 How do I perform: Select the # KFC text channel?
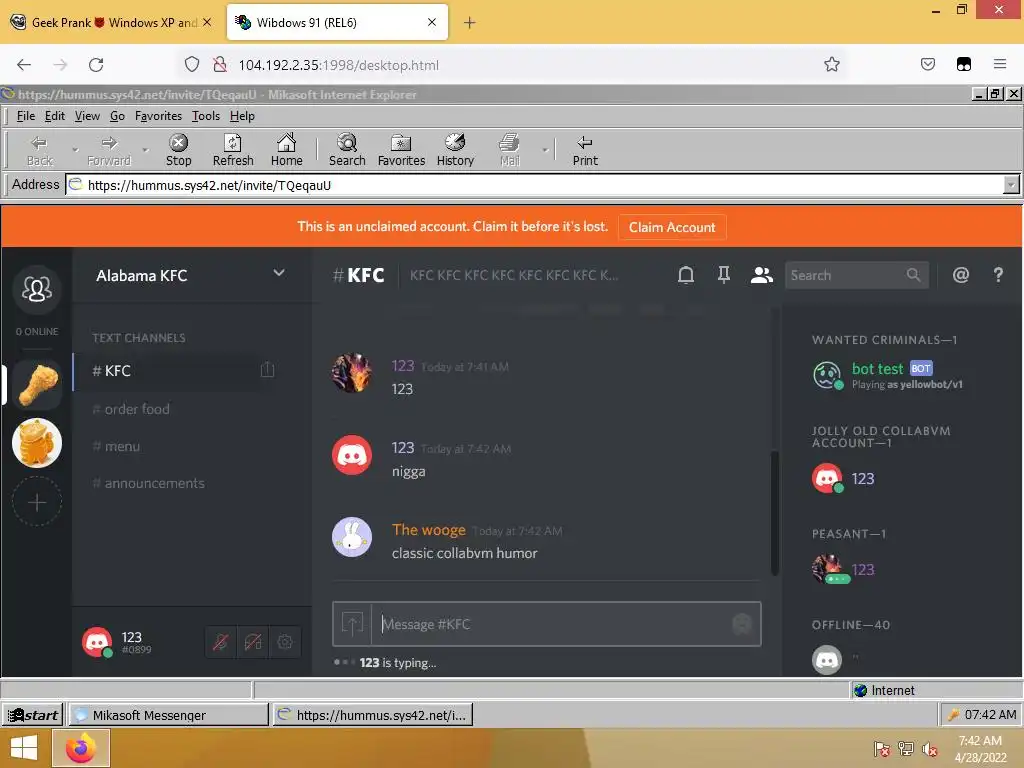pyautogui.click(x=176, y=370)
